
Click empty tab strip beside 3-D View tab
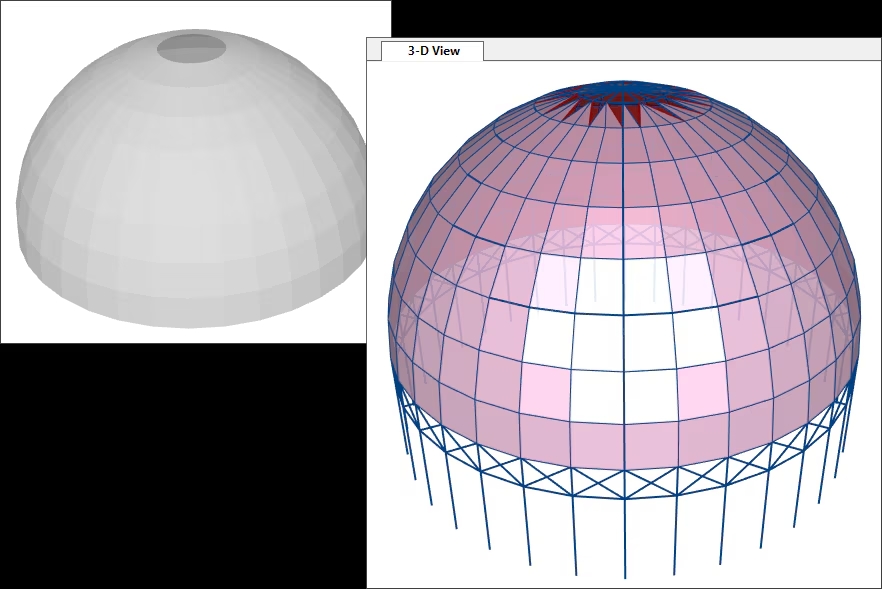(x=680, y=50)
